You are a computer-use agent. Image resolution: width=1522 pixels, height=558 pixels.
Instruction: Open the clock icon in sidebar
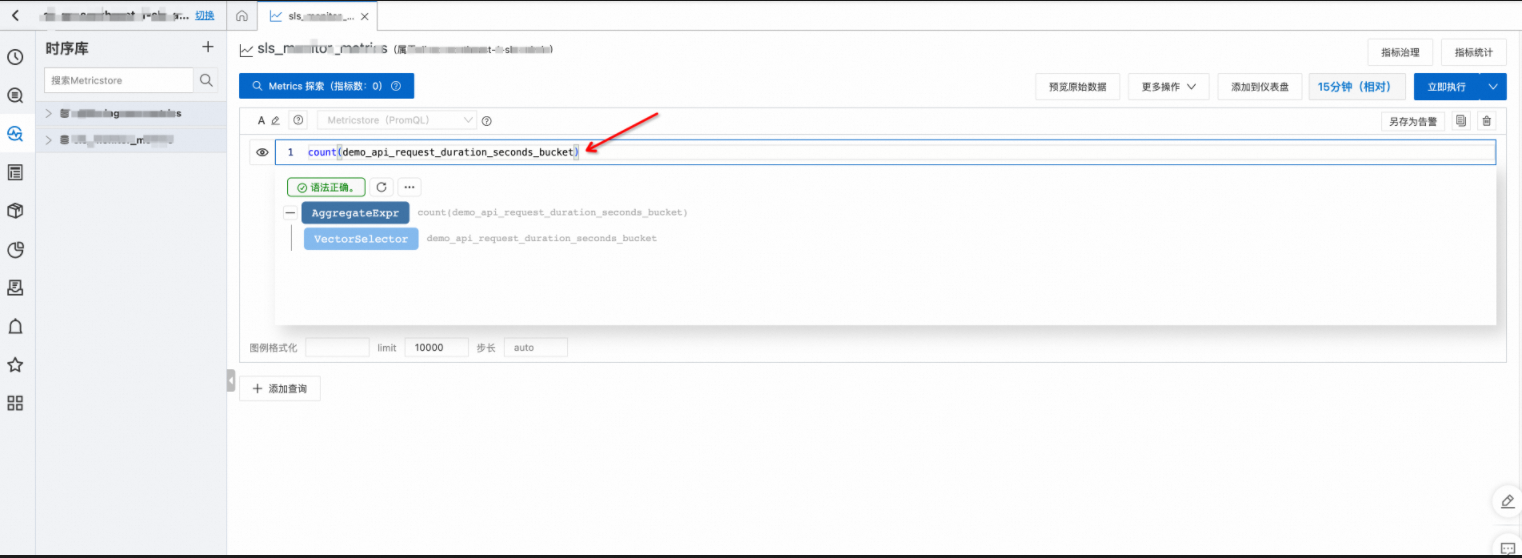click(15, 57)
